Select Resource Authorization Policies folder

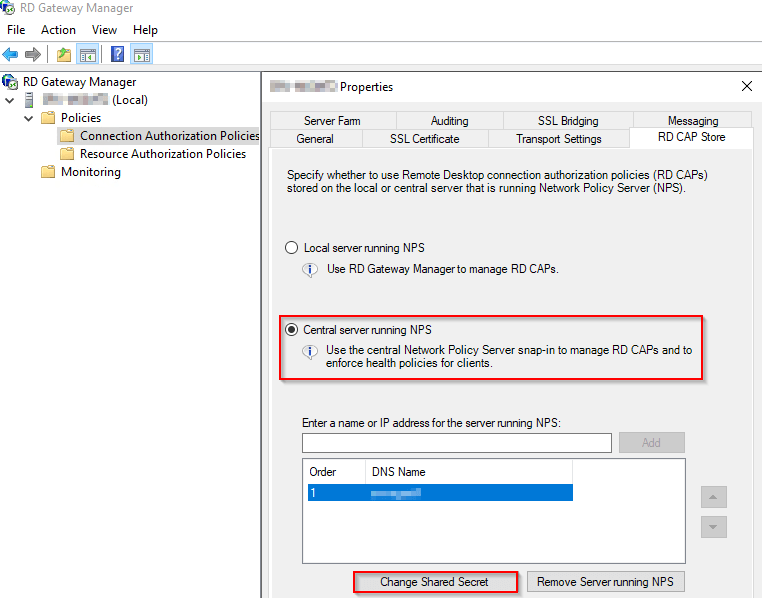(x=162, y=154)
